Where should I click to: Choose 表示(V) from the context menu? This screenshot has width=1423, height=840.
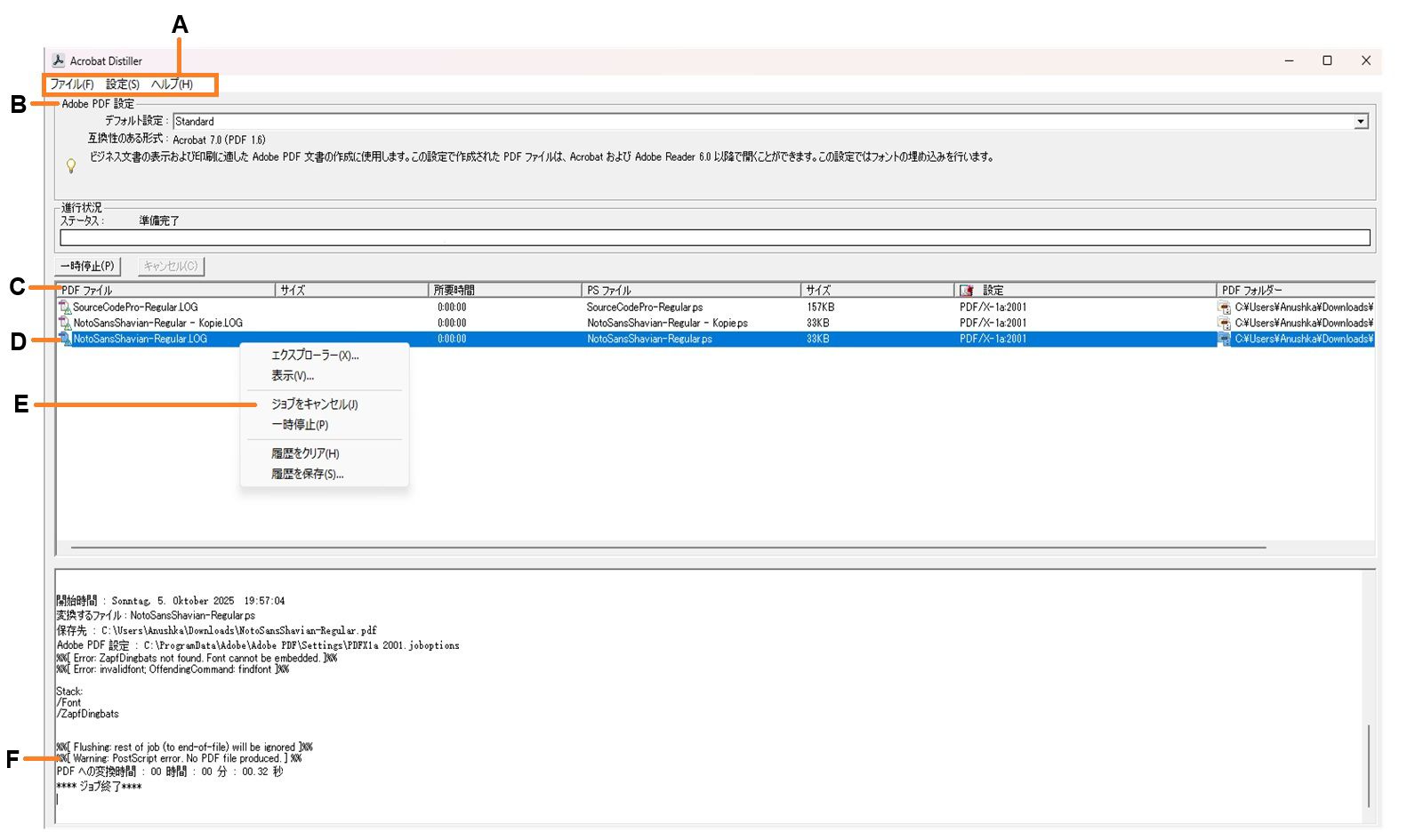(x=293, y=376)
